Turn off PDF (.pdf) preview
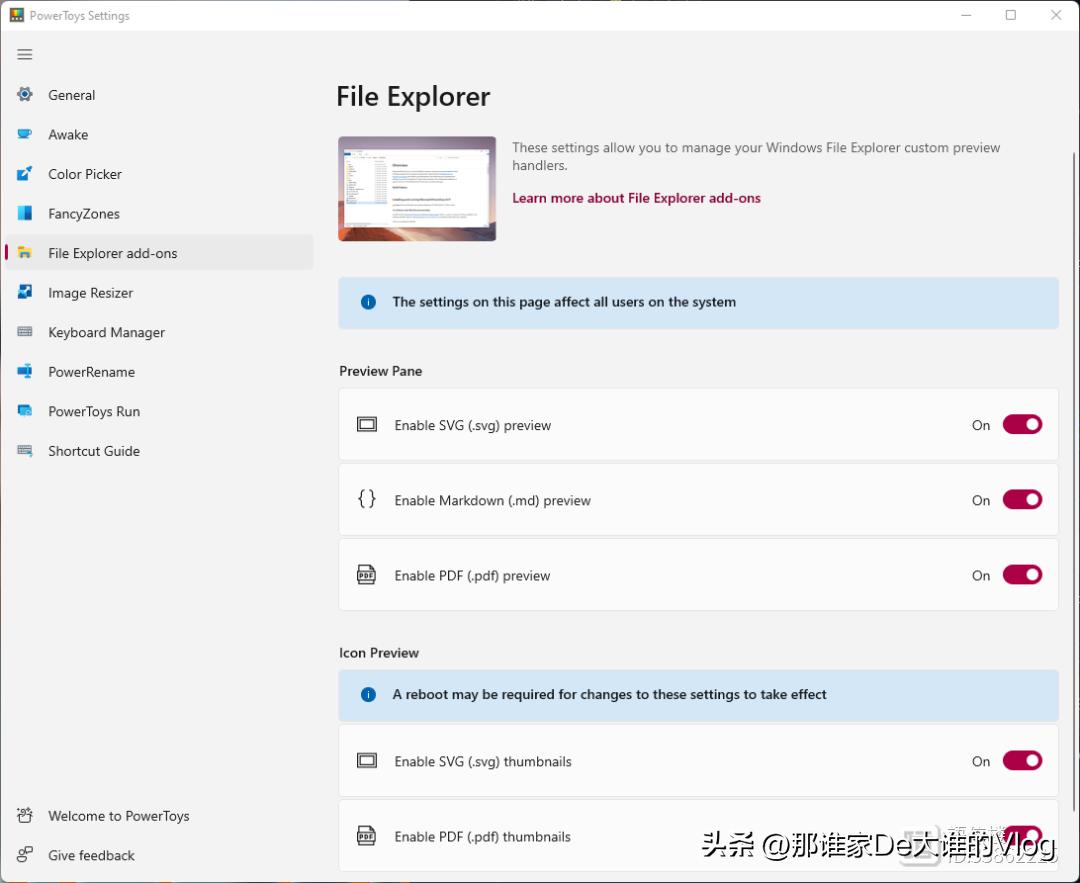Screen dimensions: 1080x883 (1021, 575)
